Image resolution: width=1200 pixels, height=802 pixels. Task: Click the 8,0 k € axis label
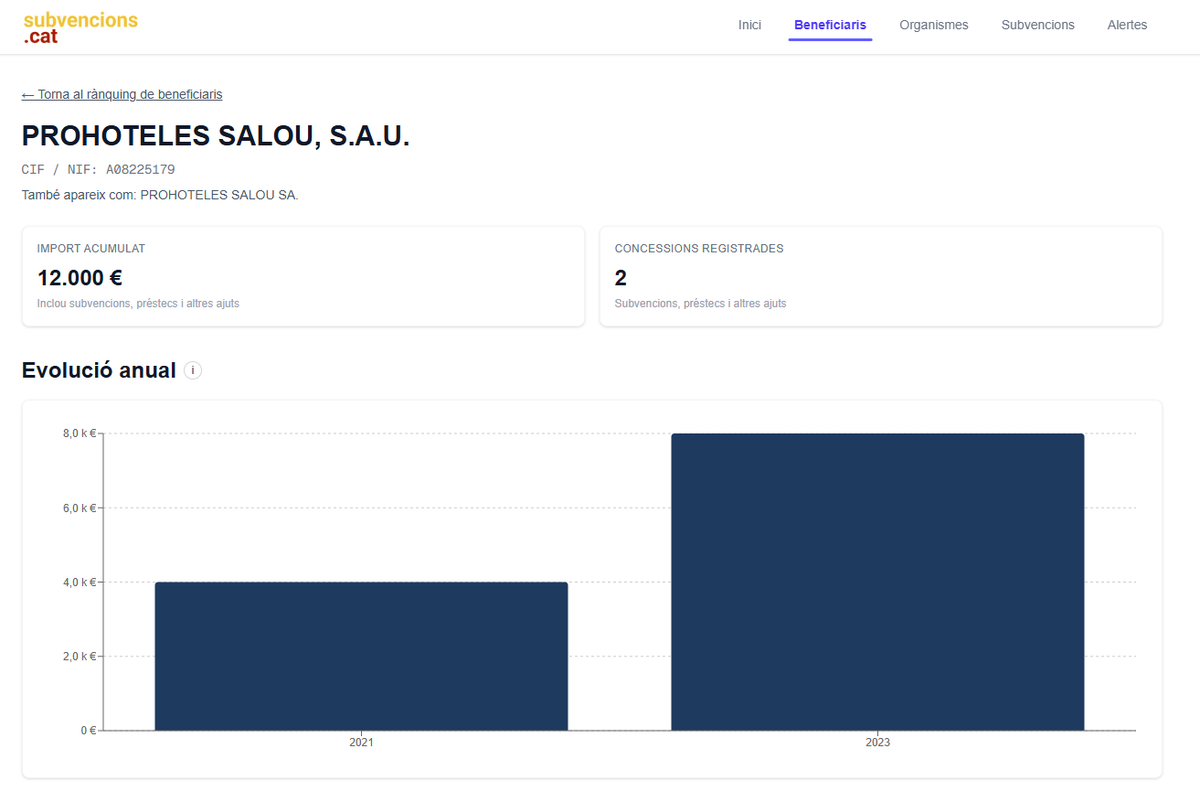[79, 433]
